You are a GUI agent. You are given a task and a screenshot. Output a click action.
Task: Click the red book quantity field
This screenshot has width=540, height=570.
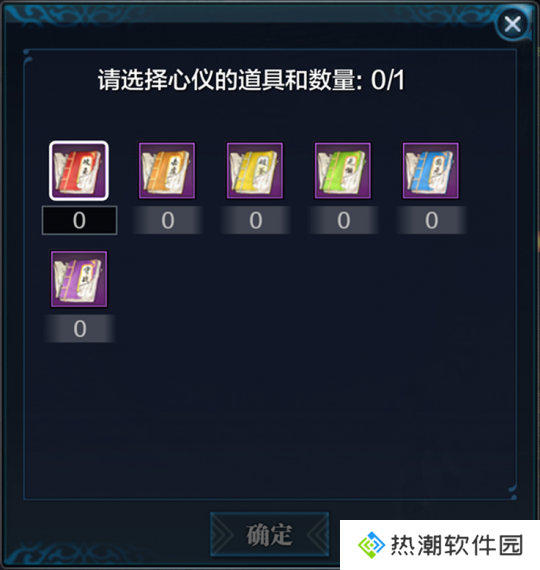(x=79, y=220)
